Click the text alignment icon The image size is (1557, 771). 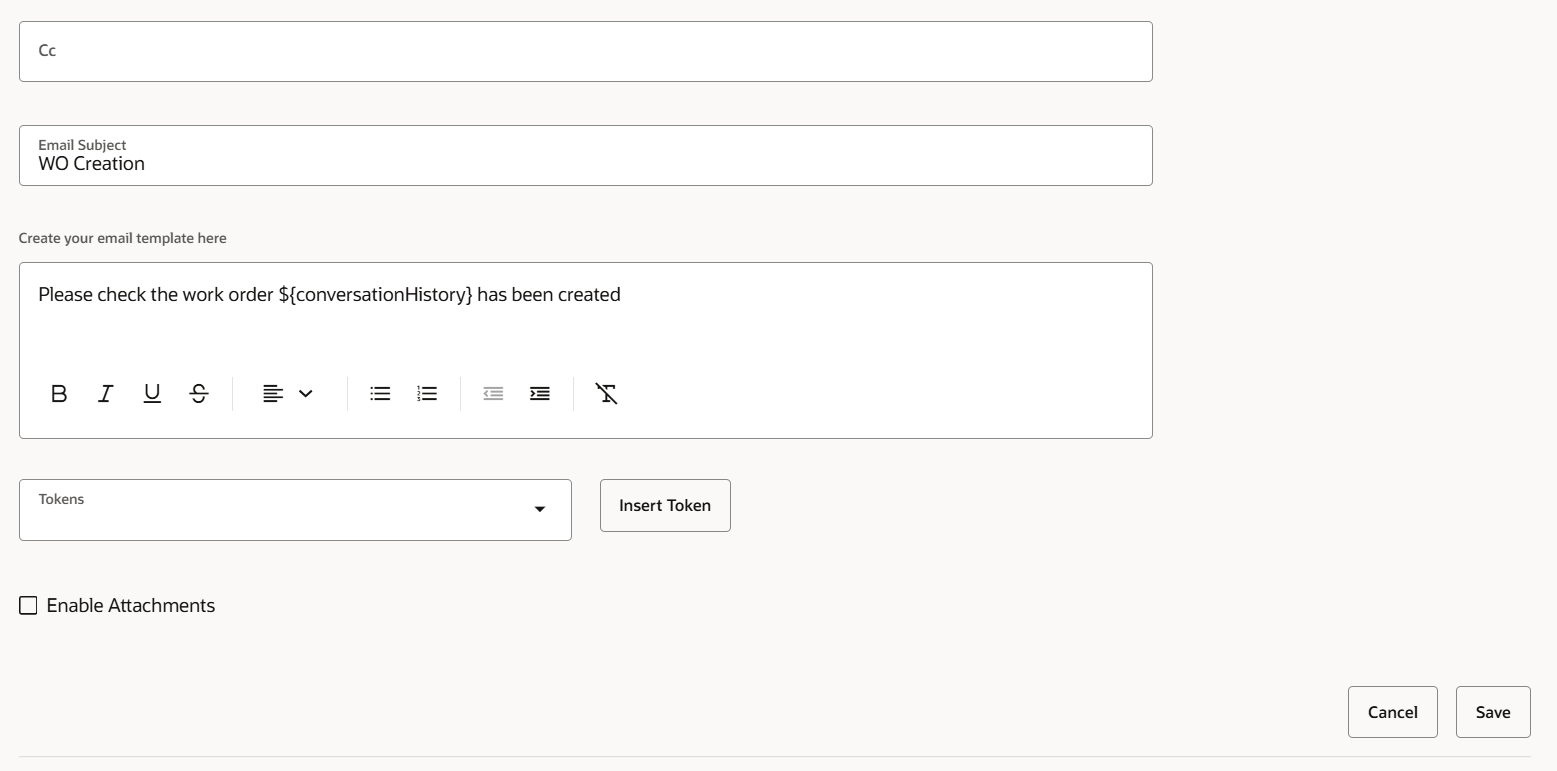[x=272, y=394]
